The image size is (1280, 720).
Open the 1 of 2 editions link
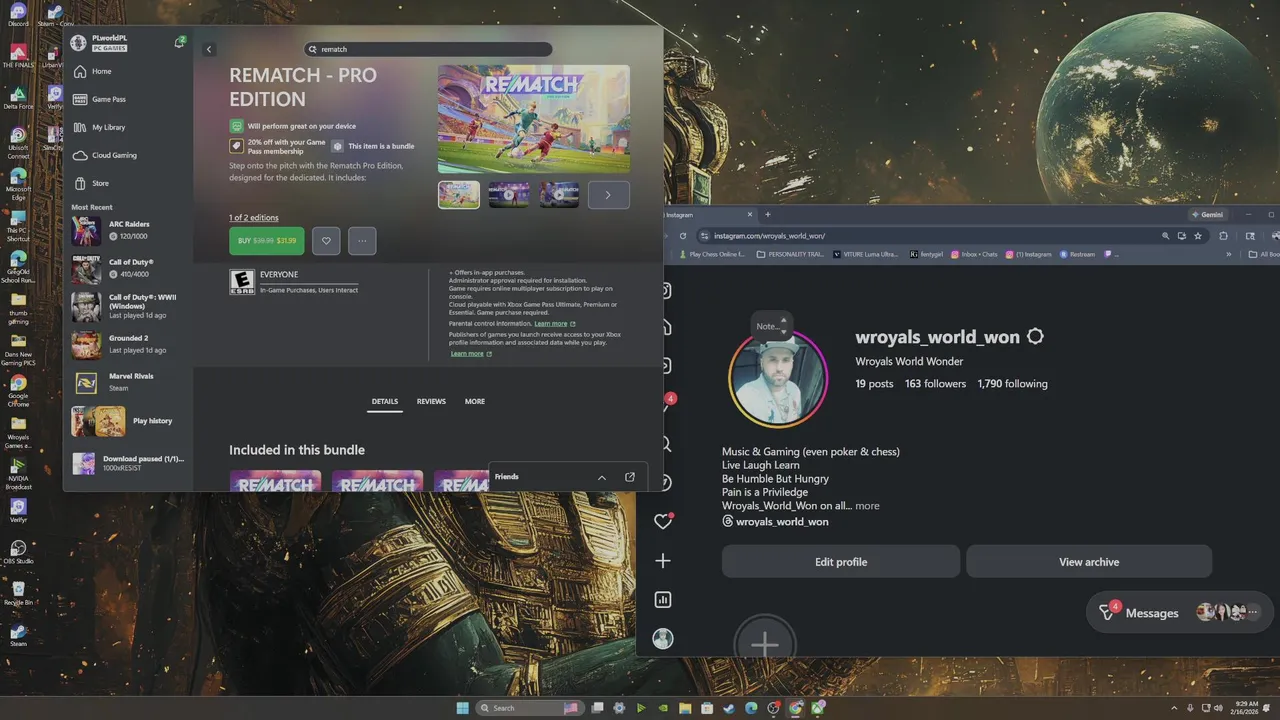click(x=254, y=217)
